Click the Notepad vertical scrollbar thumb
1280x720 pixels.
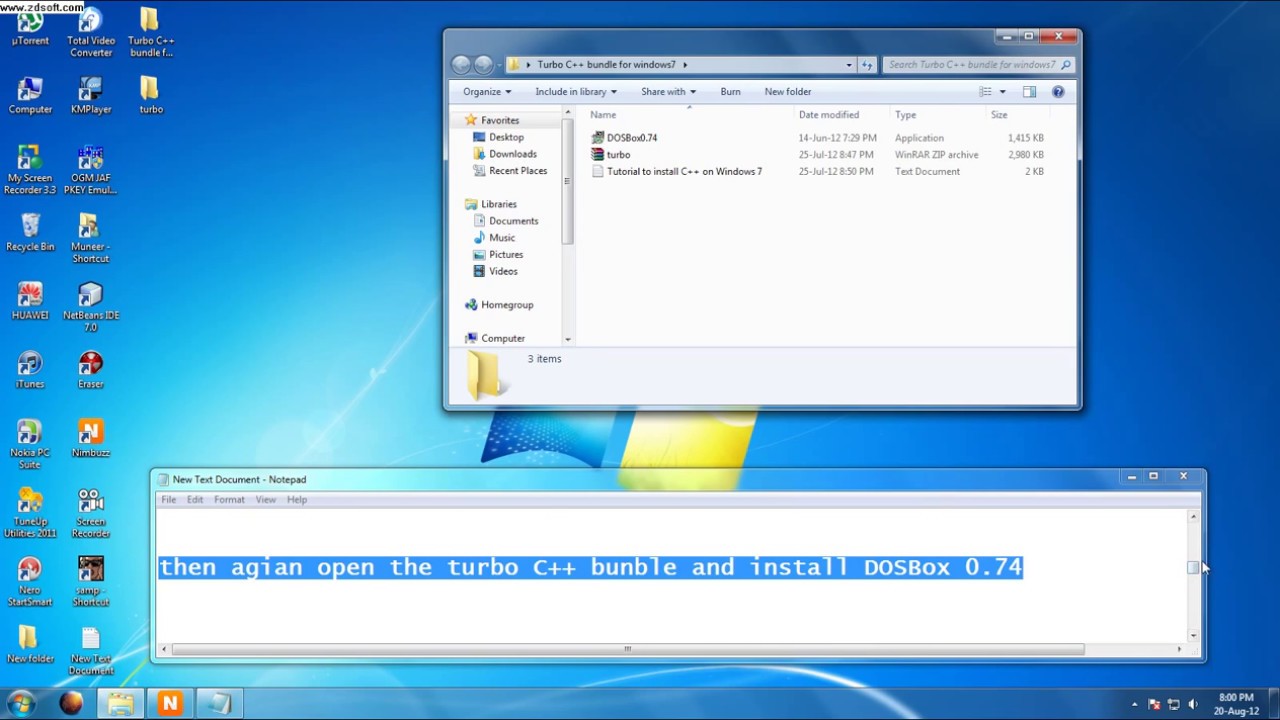(1193, 568)
